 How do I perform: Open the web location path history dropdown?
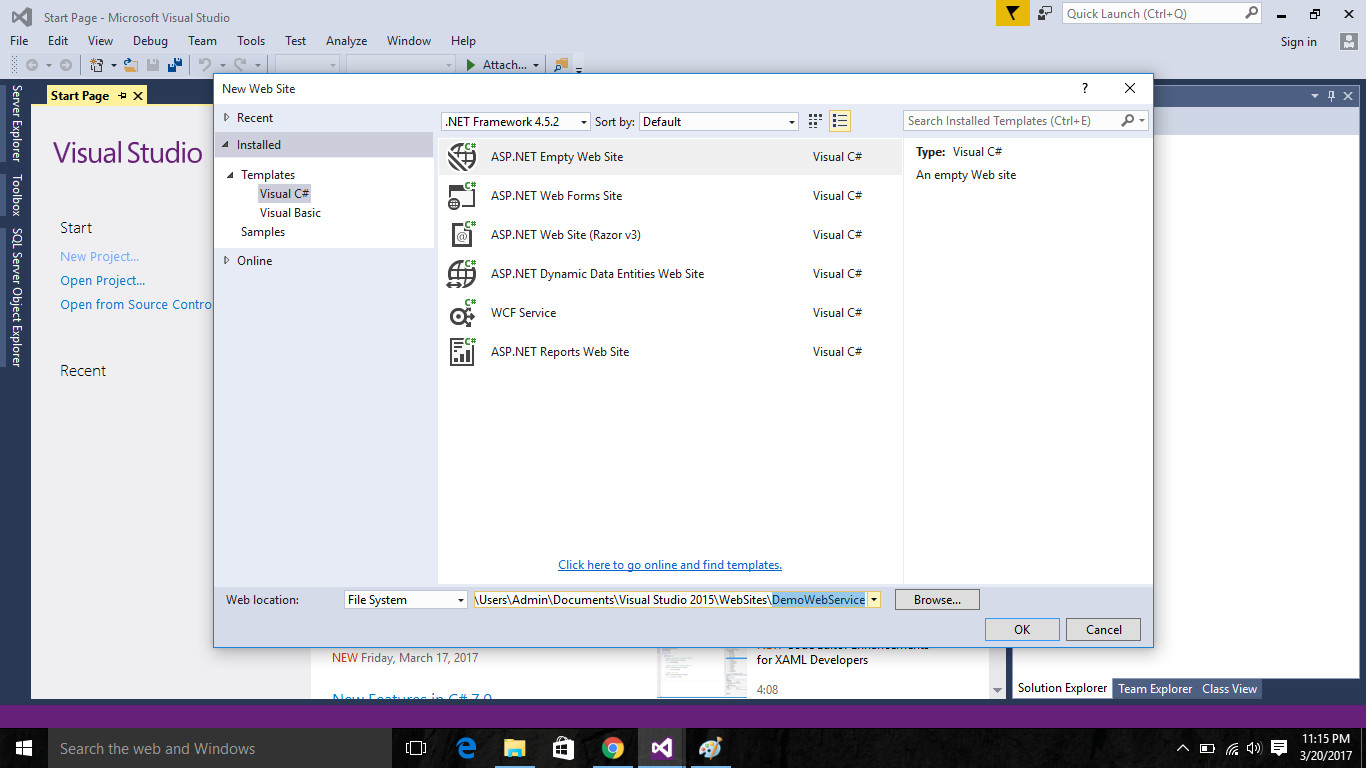(874, 600)
